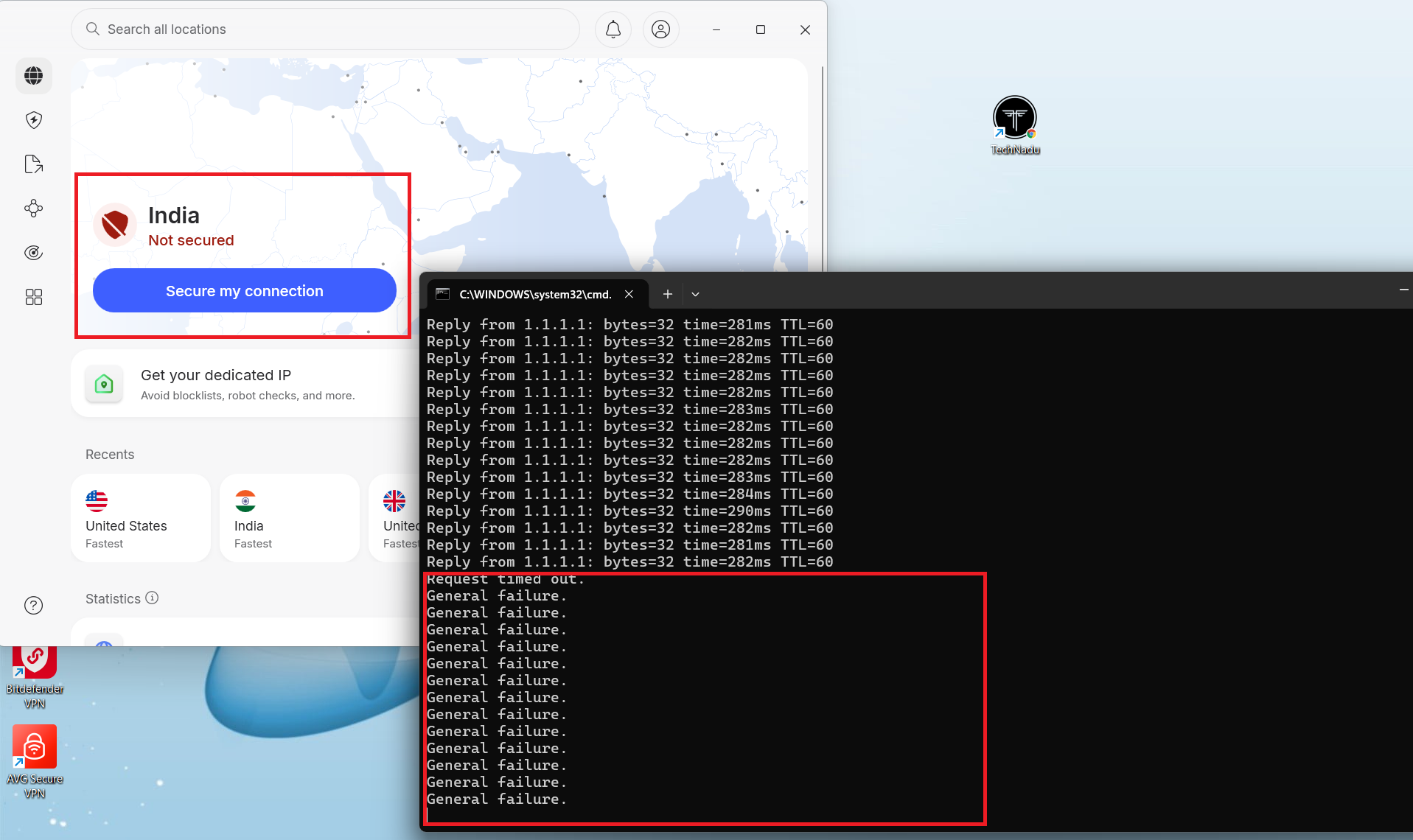Open the account profile icon

pos(661,29)
